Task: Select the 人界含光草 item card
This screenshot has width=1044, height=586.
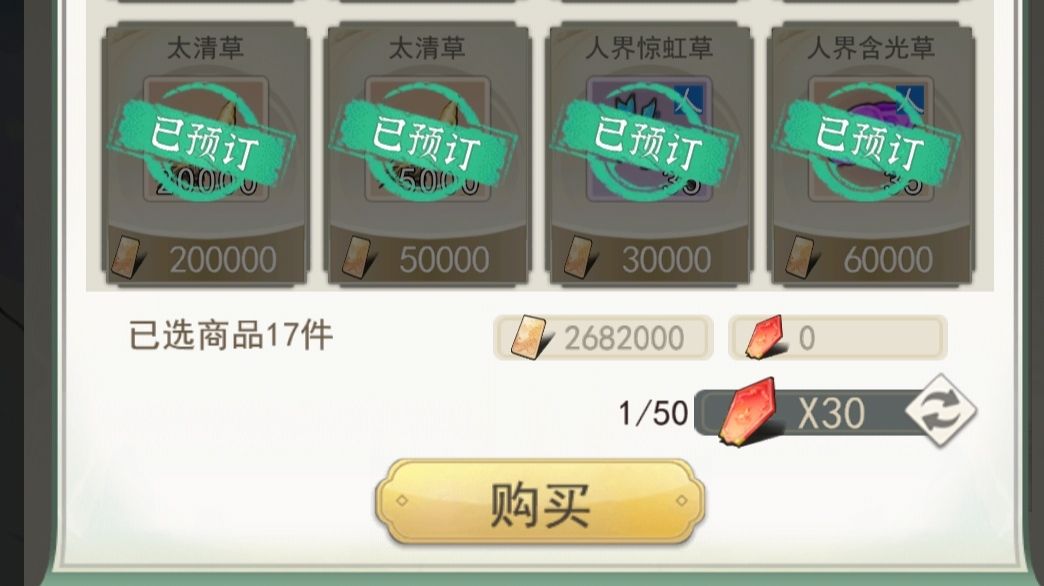Action: pos(871,155)
